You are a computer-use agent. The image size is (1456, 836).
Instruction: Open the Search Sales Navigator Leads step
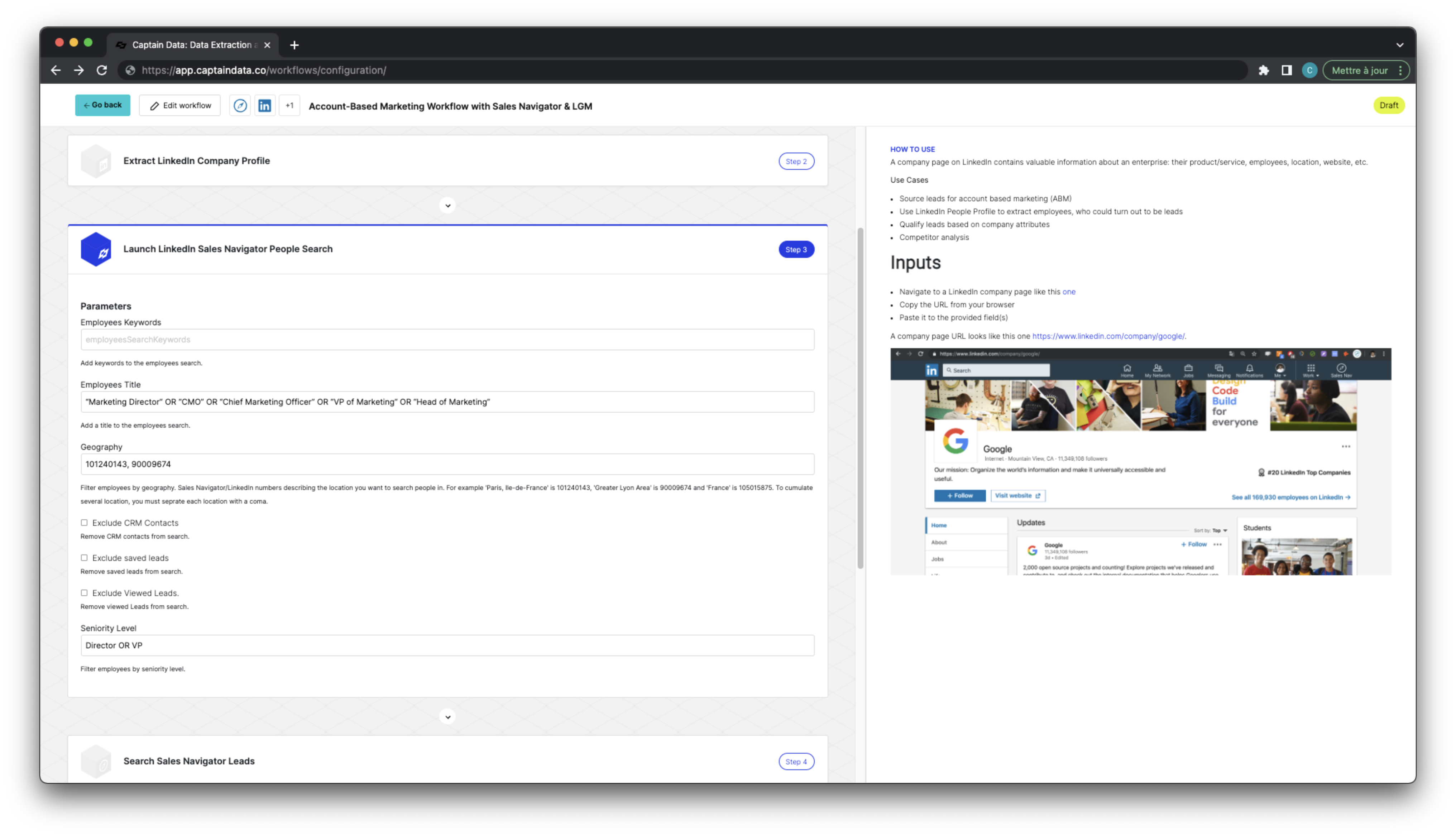(447, 760)
